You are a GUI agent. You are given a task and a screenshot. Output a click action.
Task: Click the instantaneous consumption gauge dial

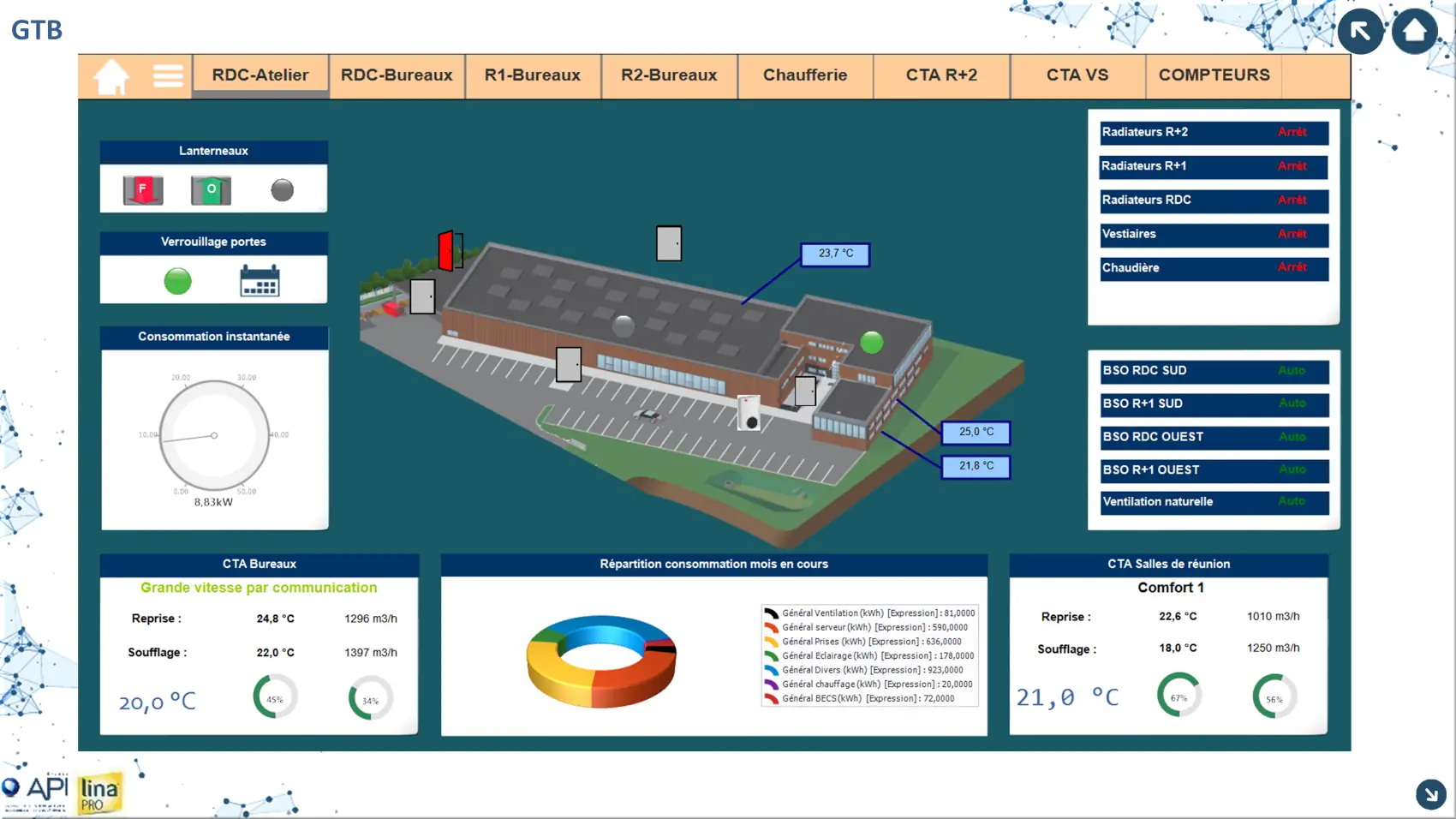[x=214, y=435]
